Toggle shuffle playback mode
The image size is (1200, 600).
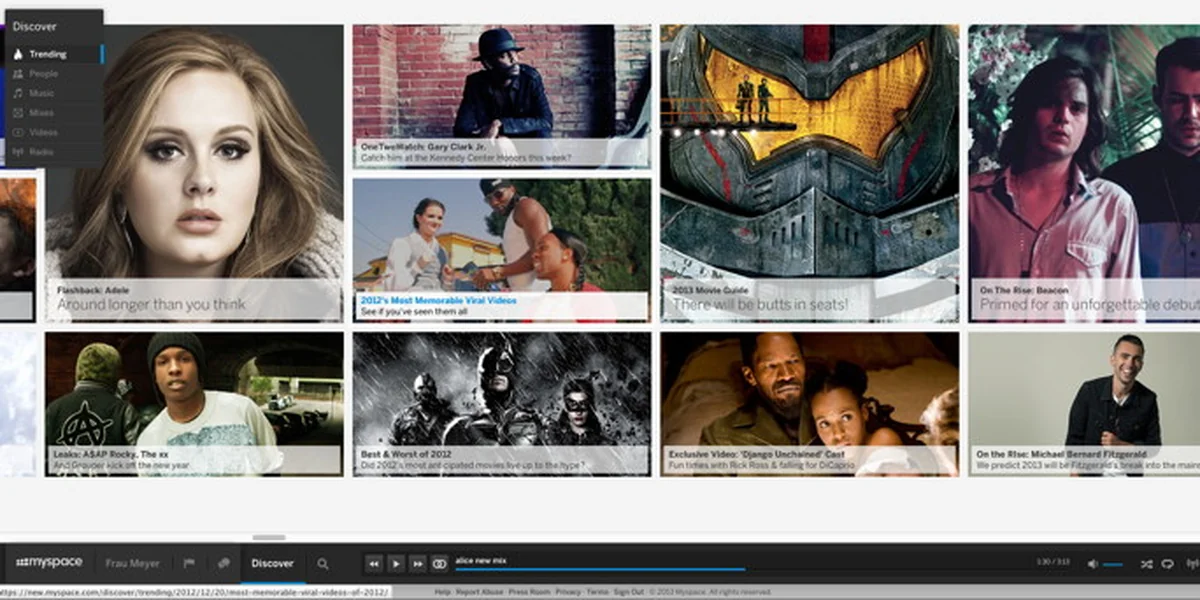(x=1146, y=564)
